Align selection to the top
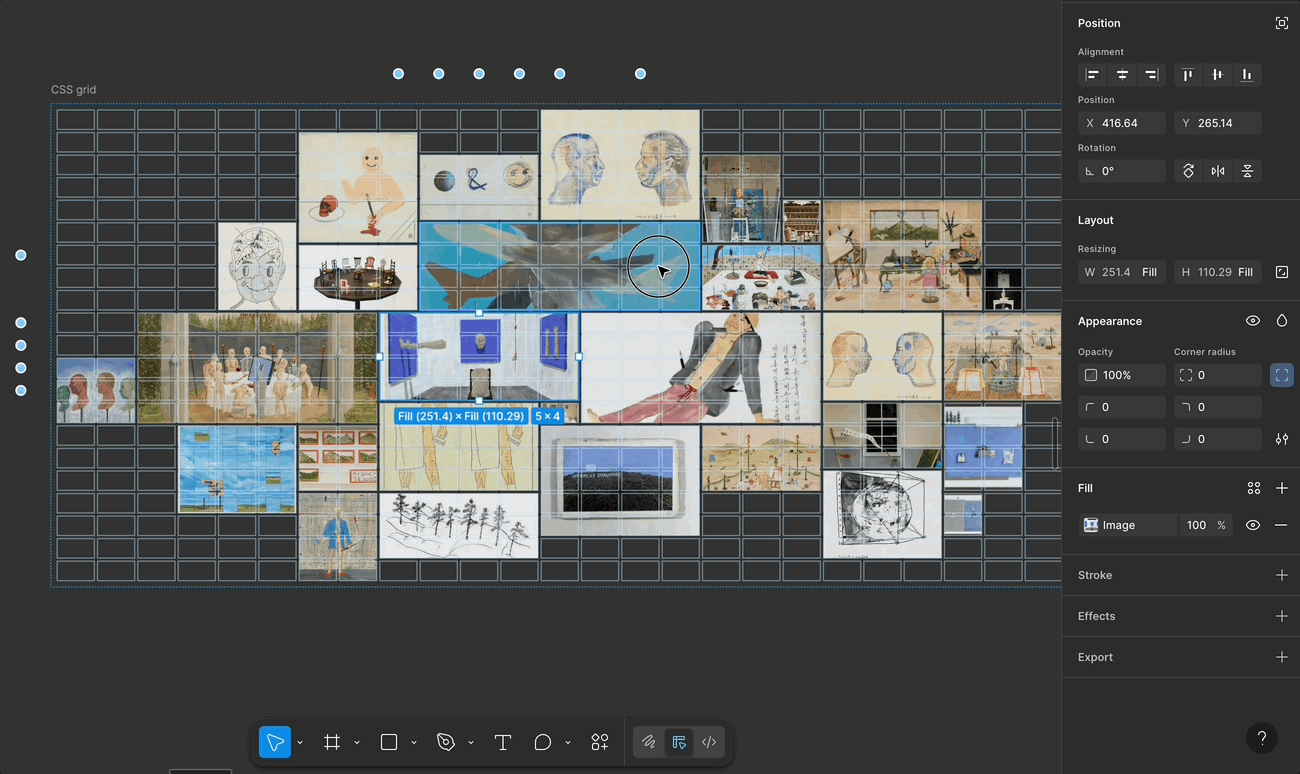Viewport: 1300px width, 774px height. 1188,75
